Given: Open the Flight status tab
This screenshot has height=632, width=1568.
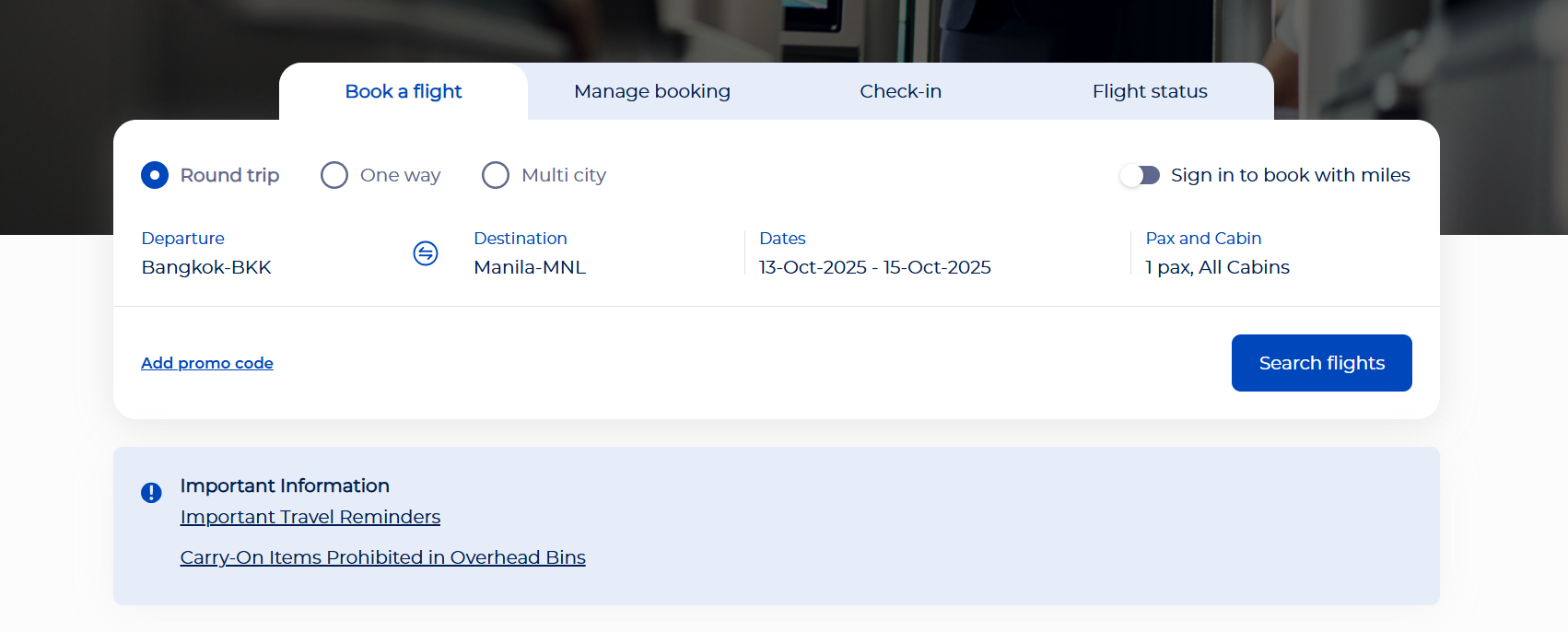Looking at the screenshot, I should (1150, 91).
